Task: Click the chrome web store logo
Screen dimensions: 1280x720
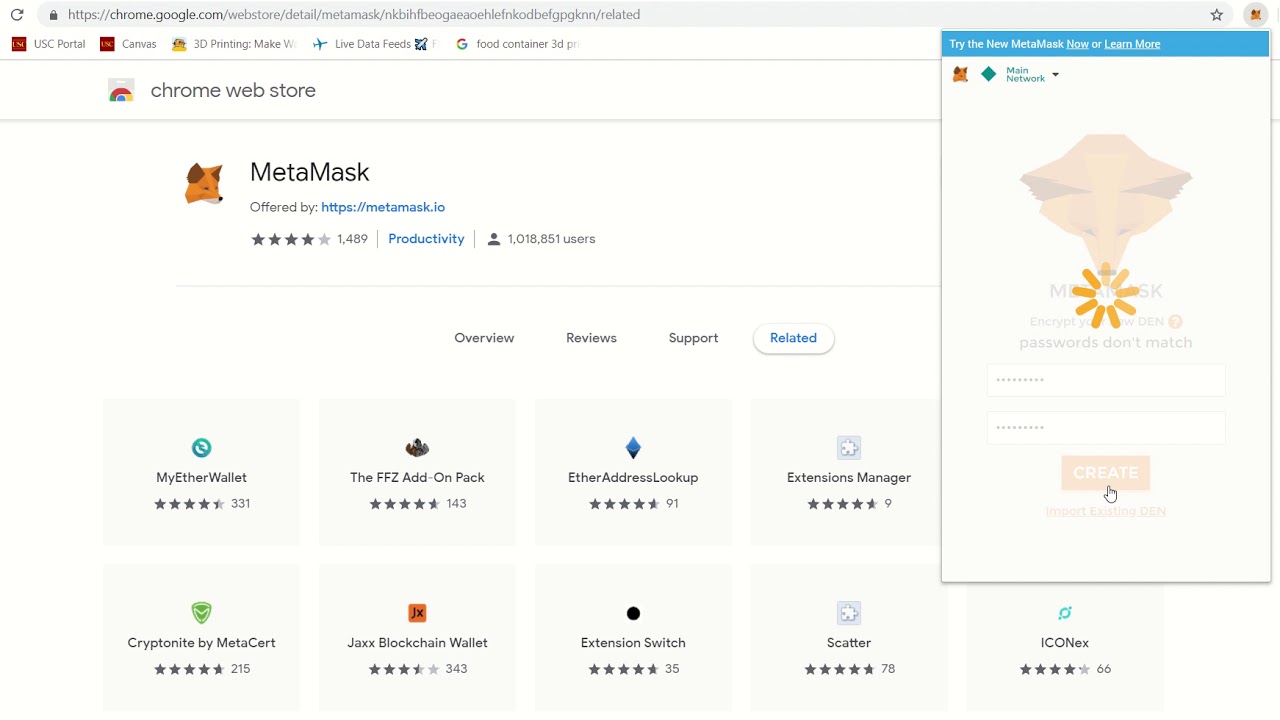Action: tap(121, 91)
